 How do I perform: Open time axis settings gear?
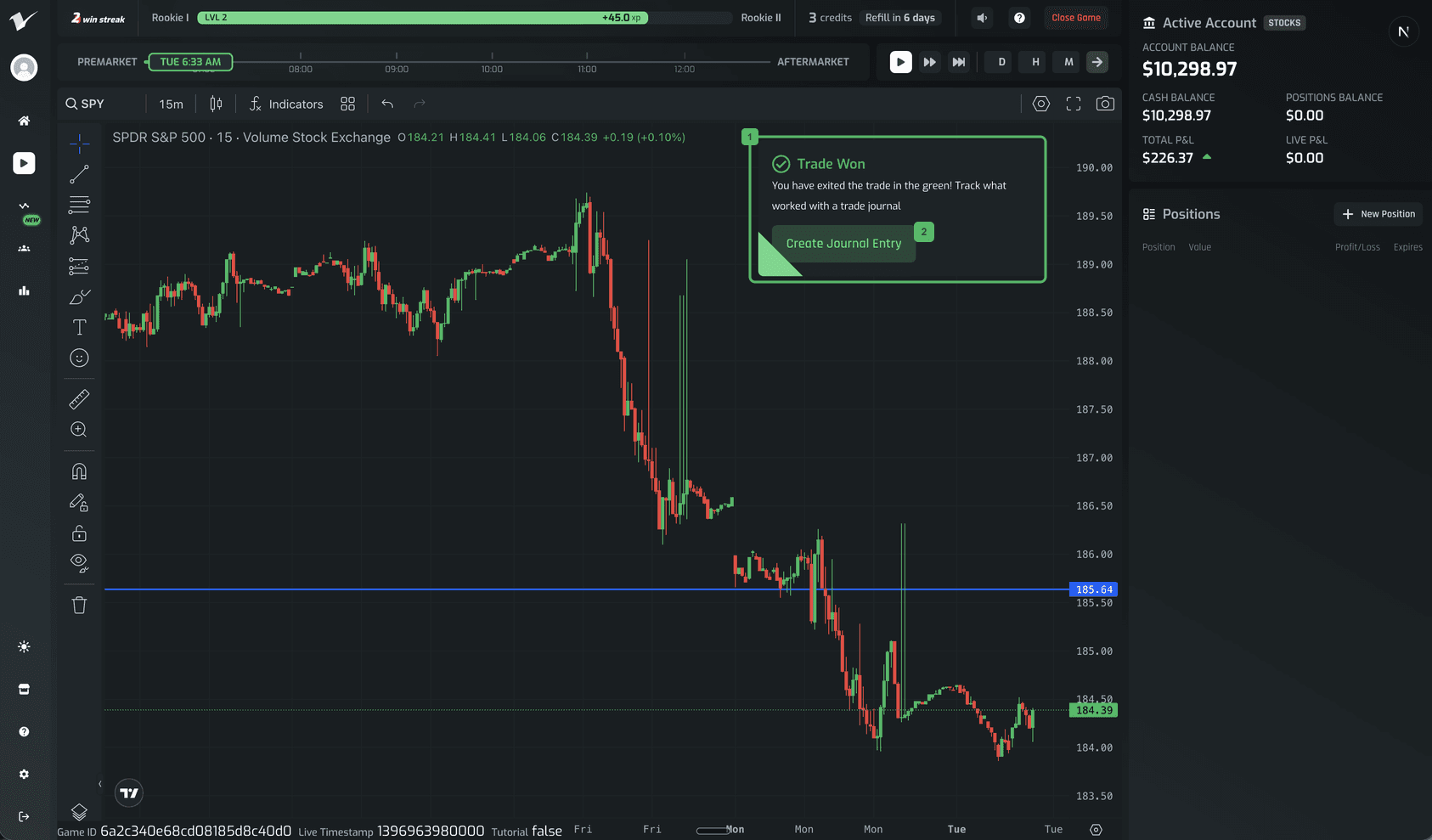(x=1096, y=830)
